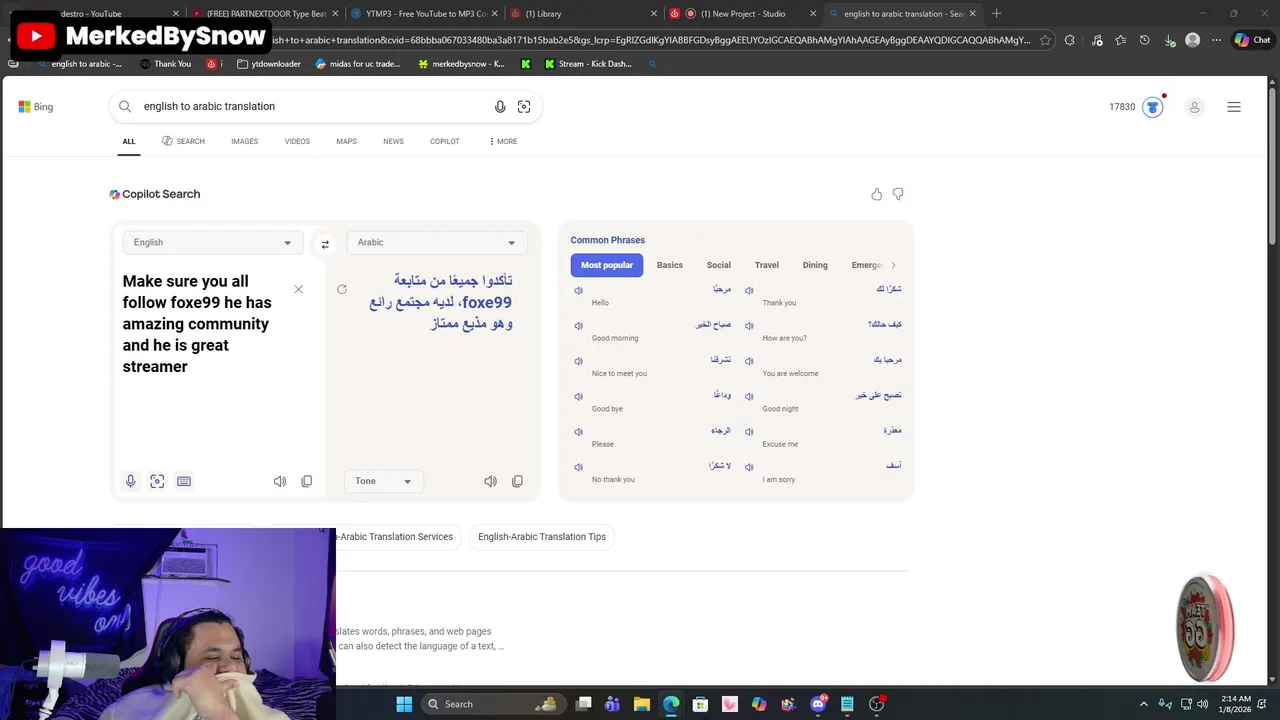Viewport: 1280px width, 720px height.
Task: Play audio for I am sorry phrase
Action: click(749, 467)
